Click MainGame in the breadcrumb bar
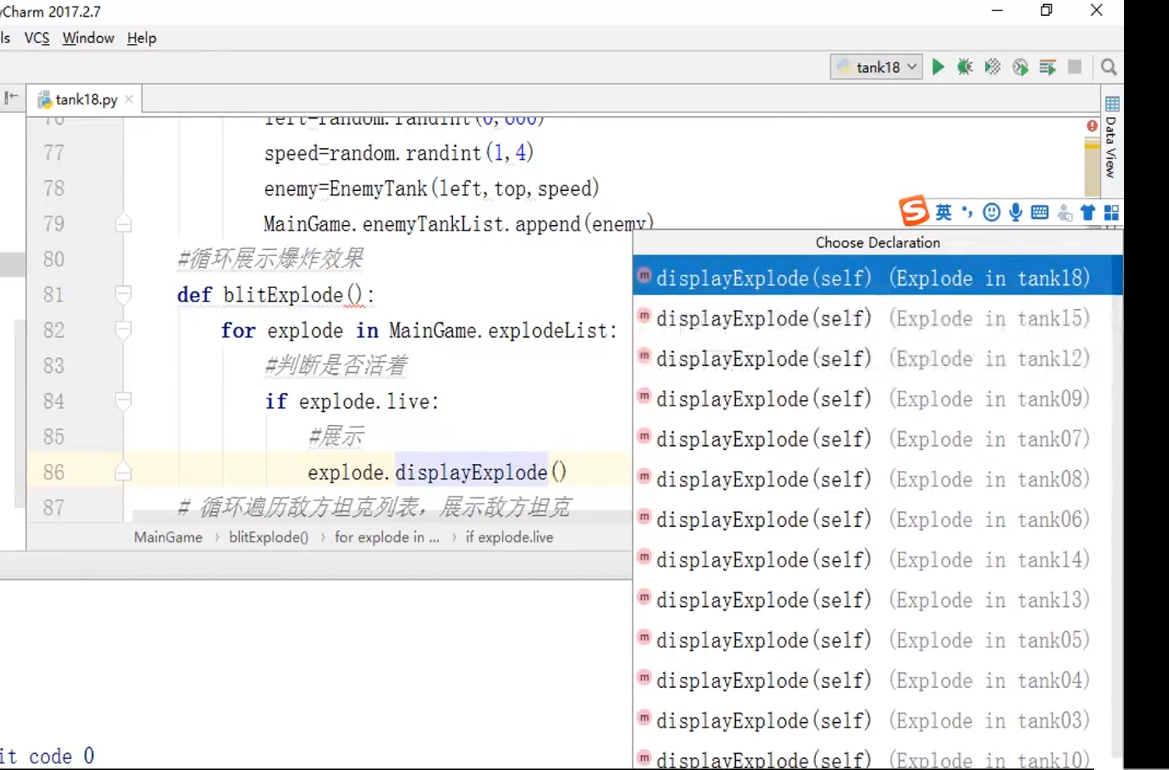The image size is (1169, 770). (x=168, y=537)
